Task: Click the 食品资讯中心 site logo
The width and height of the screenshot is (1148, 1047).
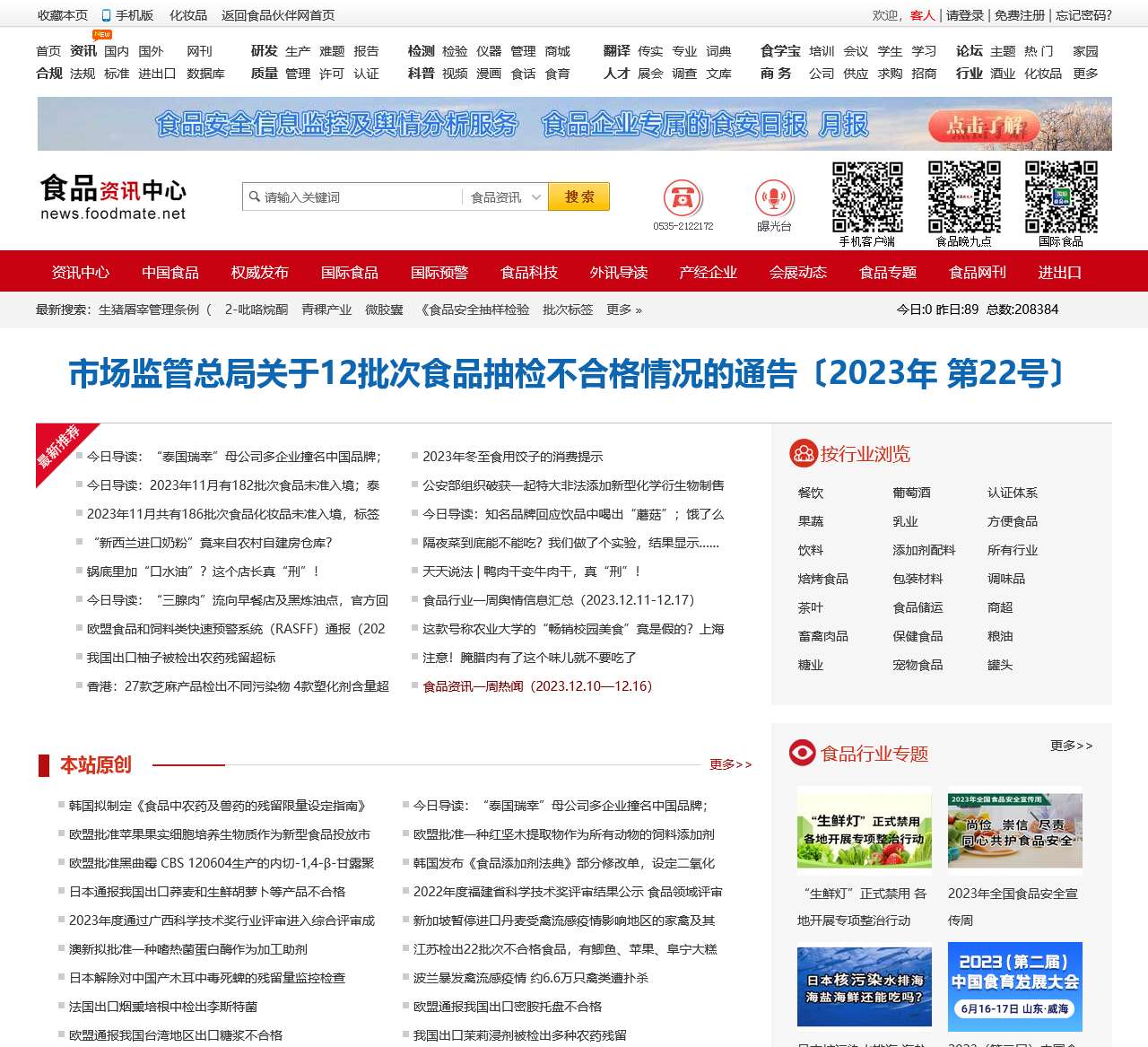Action: click(113, 197)
